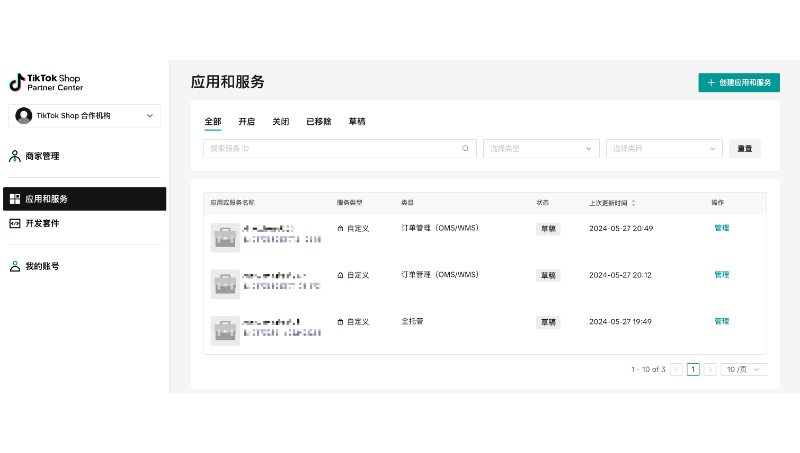Click 管理 link for the first app row
Image resolution: width=800 pixels, height=453 pixels.
tap(721, 228)
